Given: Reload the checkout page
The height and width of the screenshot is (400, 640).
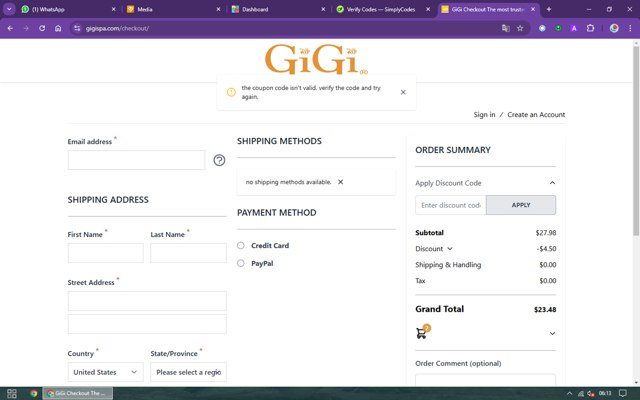Looking at the screenshot, I should [42, 28].
